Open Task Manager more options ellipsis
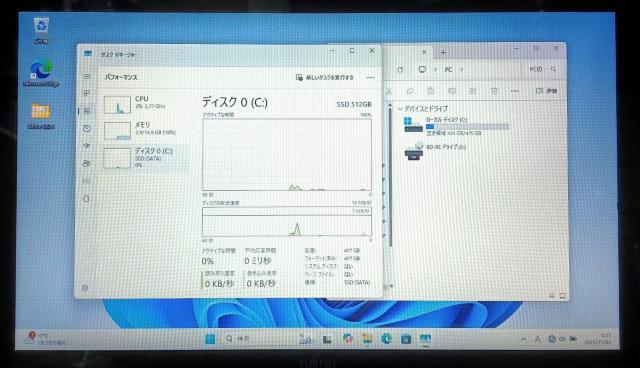 point(370,78)
